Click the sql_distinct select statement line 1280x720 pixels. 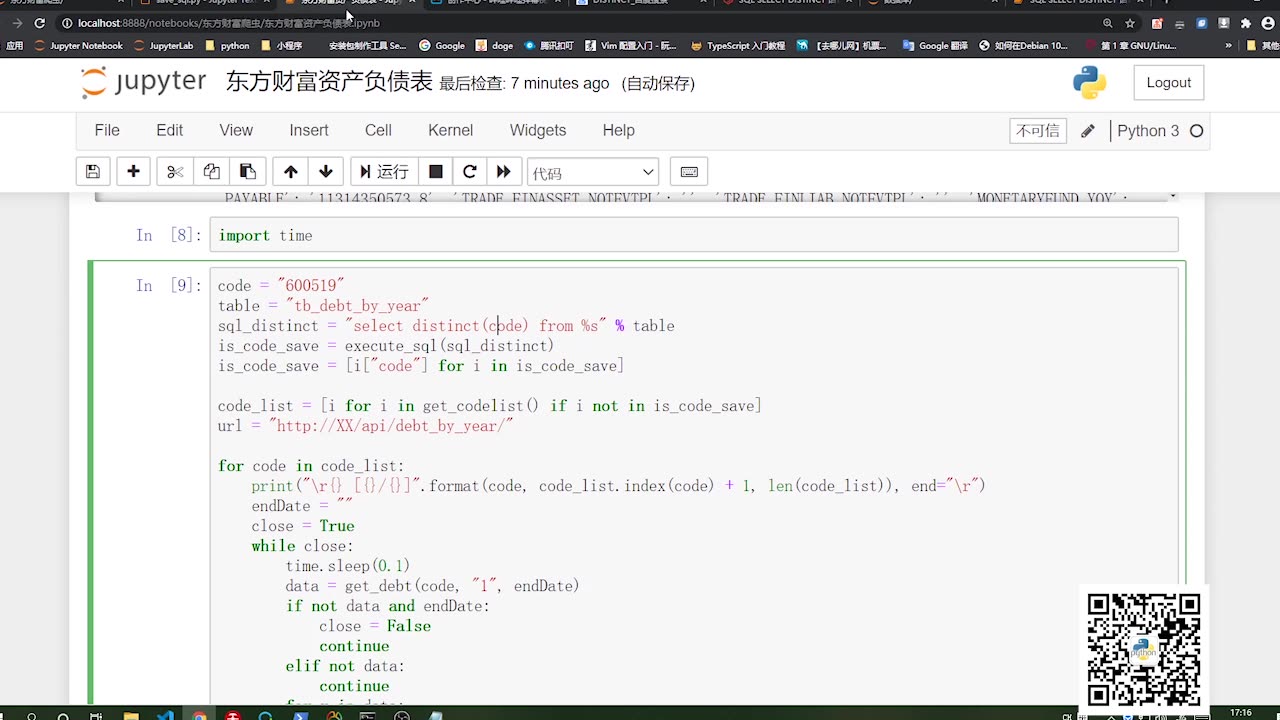[446, 326]
